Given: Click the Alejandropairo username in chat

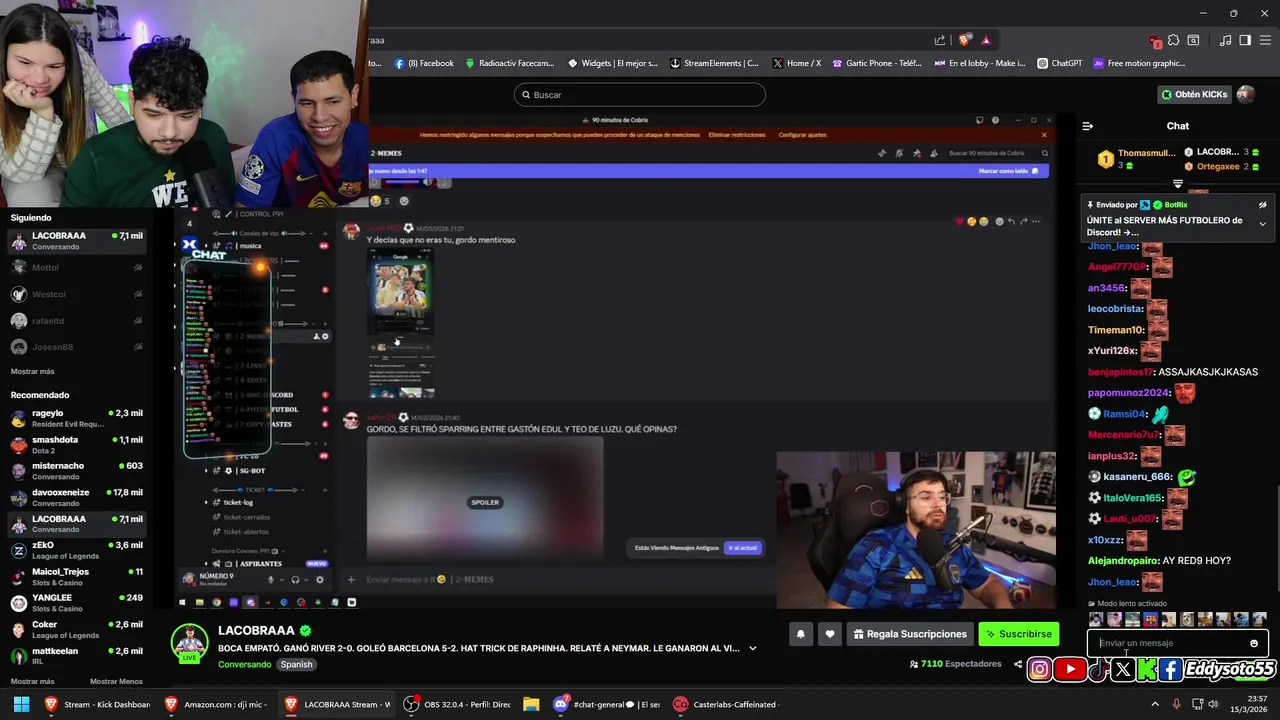Looking at the screenshot, I should (x=1123, y=561).
